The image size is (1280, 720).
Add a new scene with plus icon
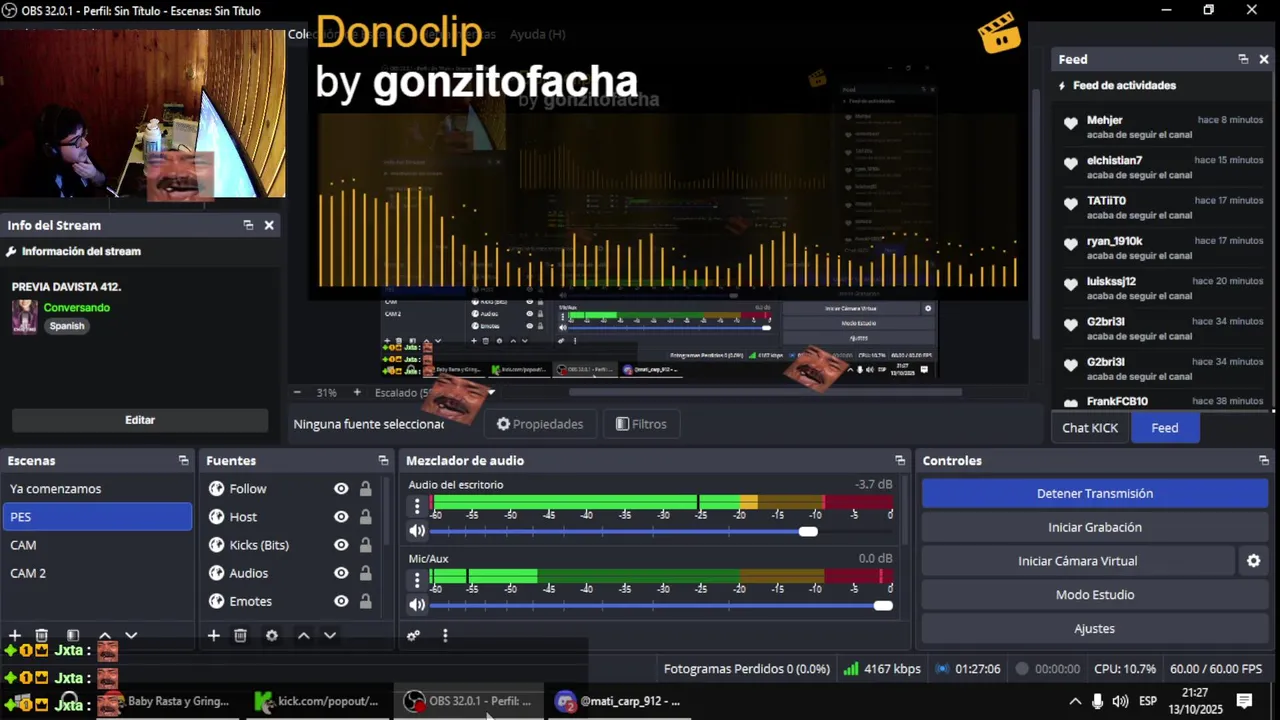point(15,635)
